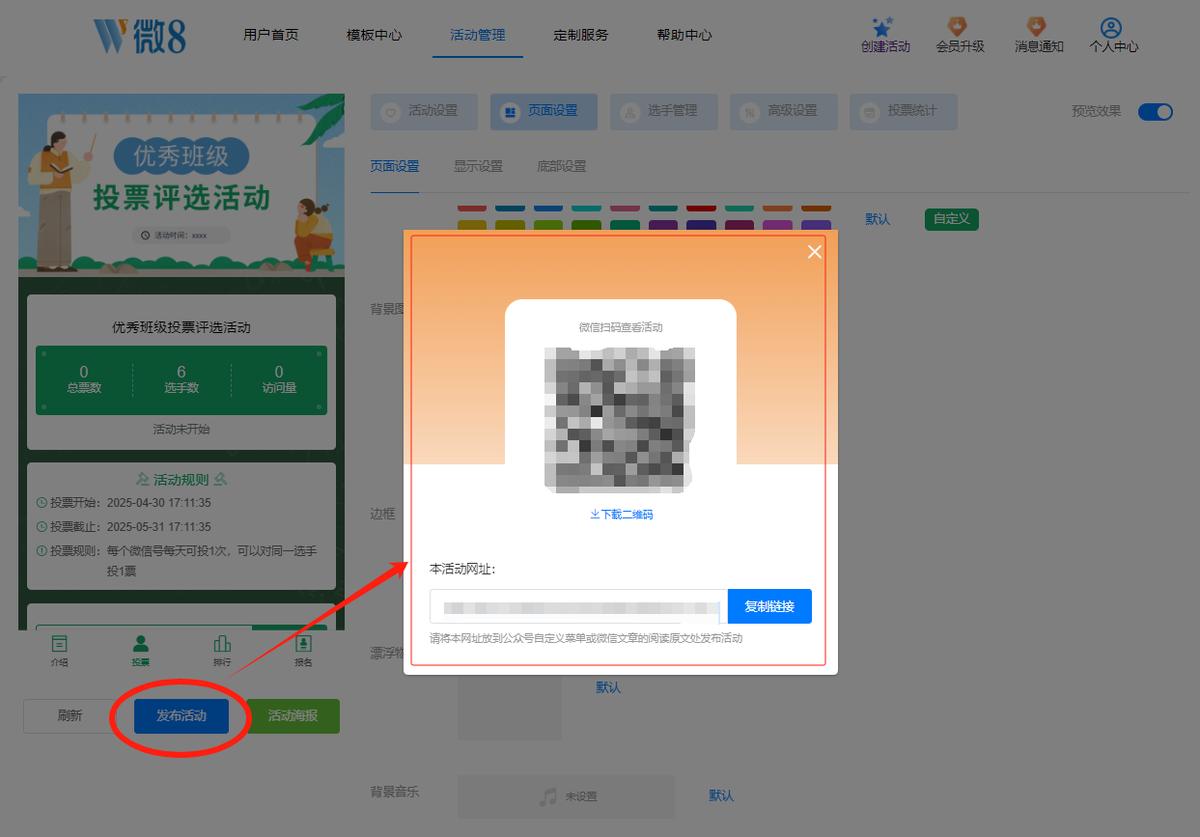The width and height of the screenshot is (1200, 837).
Task: Click the 复制链接 button
Action: click(x=770, y=607)
